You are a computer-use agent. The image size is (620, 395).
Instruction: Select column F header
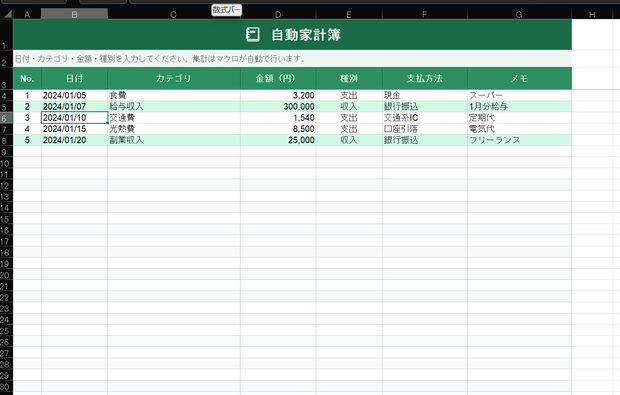click(x=424, y=15)
